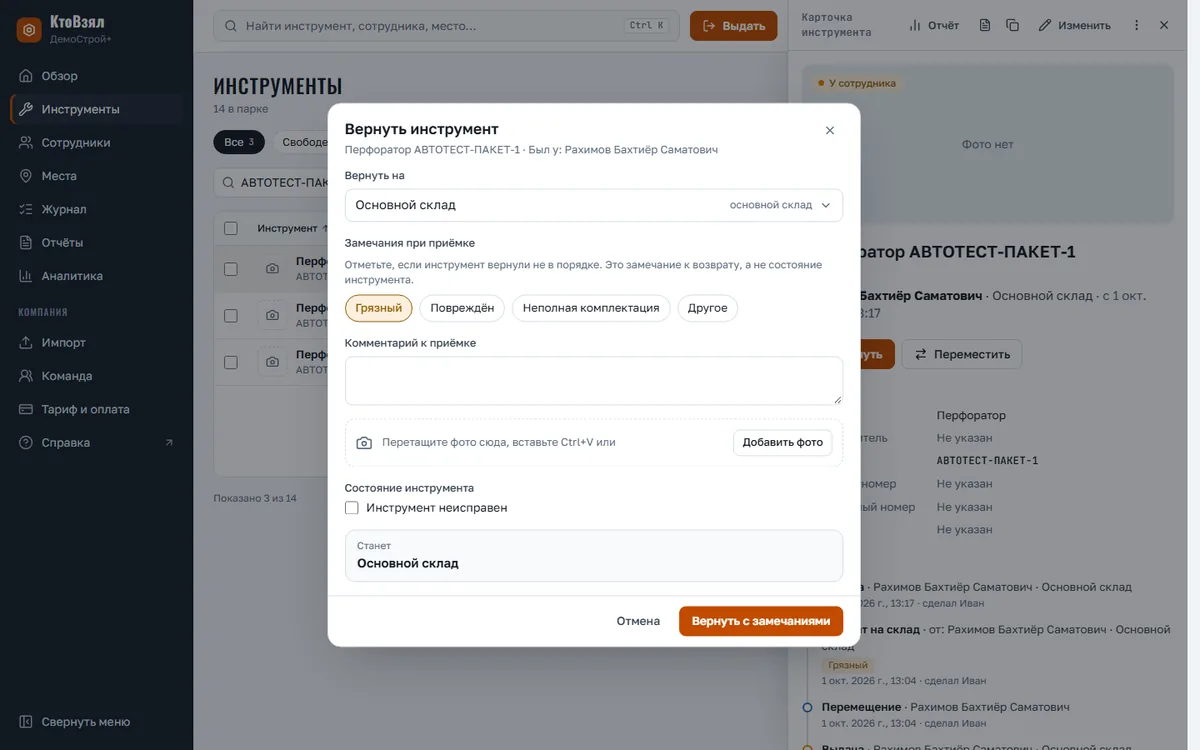Click the camera thumbnail in second tool row
Image resolution: width=1200 pixels, height=750 pixels.
coord(272,316)
